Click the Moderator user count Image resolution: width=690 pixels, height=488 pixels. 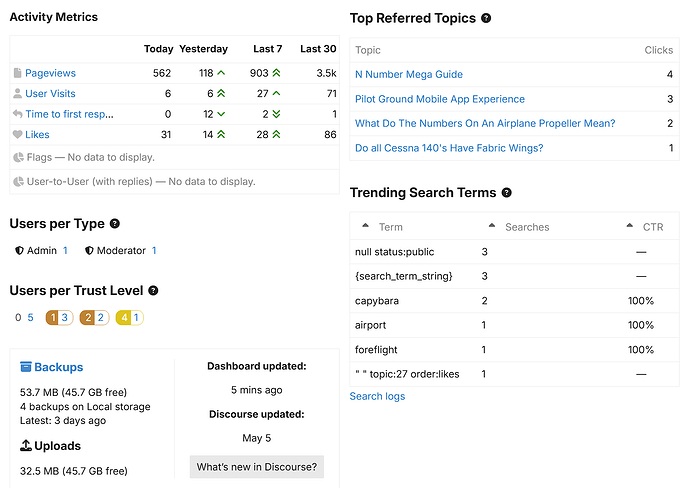(154, 250)
